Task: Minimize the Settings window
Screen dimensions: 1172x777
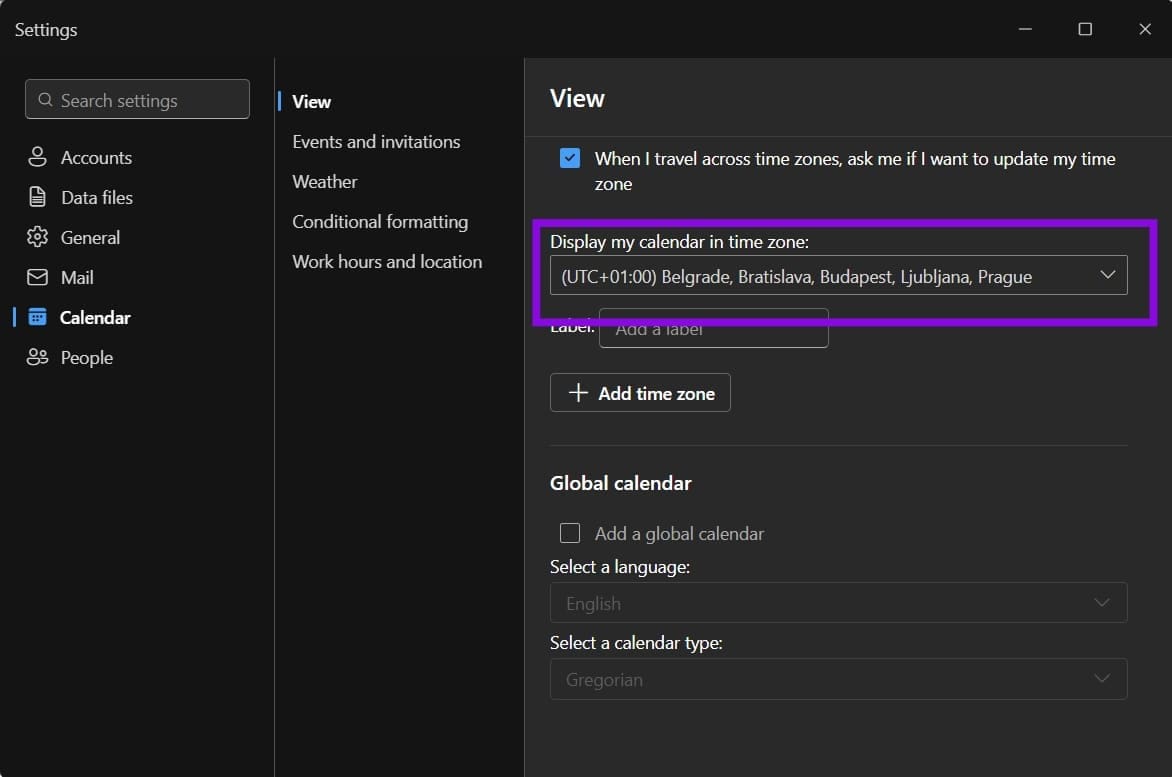Action: (1025, 28)
